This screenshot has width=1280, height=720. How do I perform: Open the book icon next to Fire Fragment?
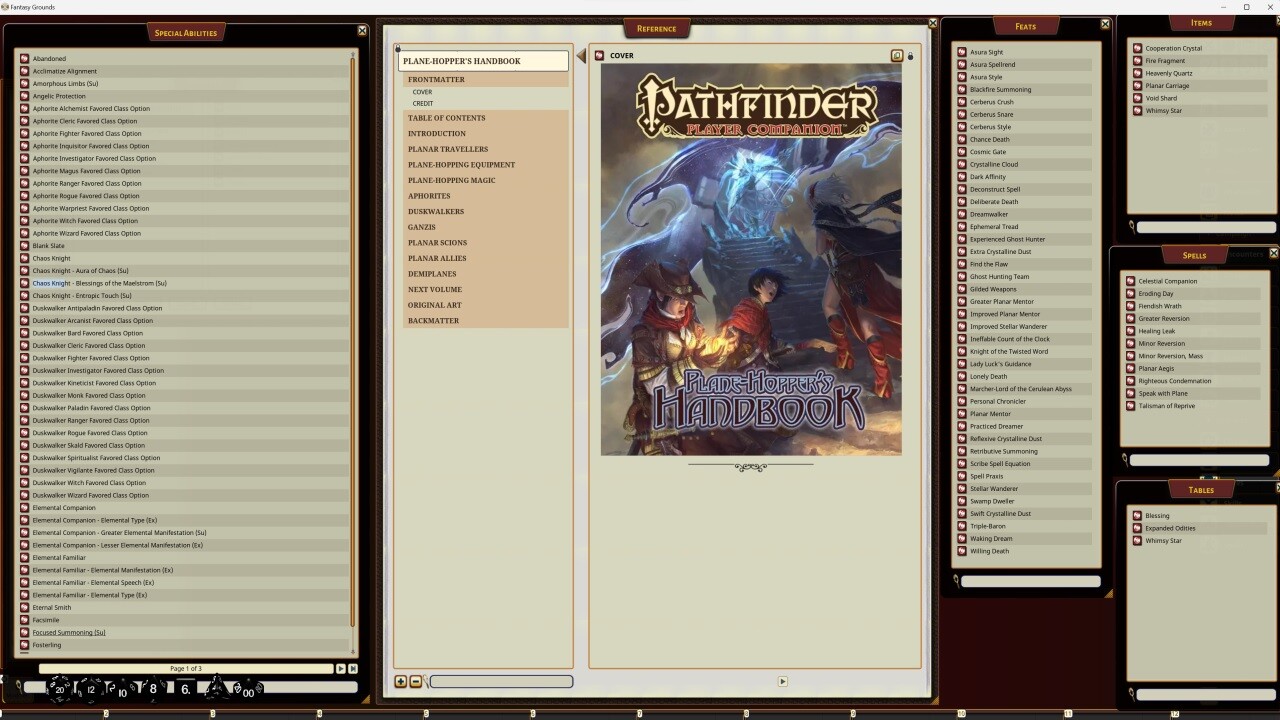(x=1137, y=60)
